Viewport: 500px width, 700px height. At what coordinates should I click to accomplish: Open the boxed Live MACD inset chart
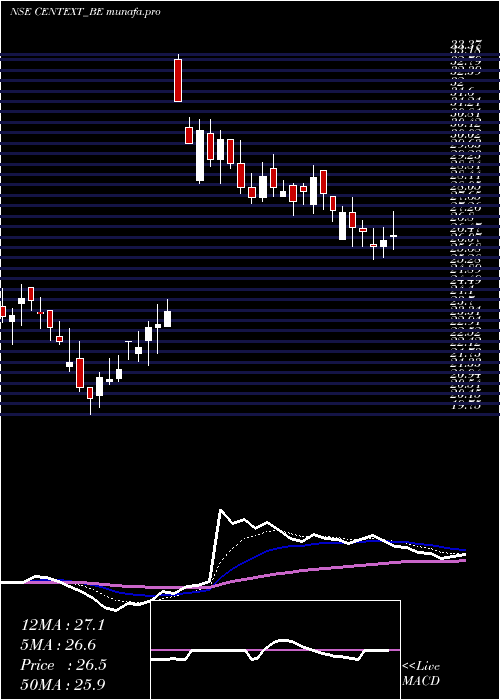coord(275,650)
